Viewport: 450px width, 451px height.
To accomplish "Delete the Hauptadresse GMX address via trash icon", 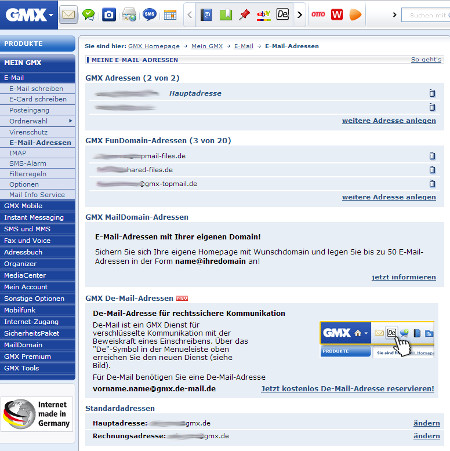I will [x=432, y=93].
